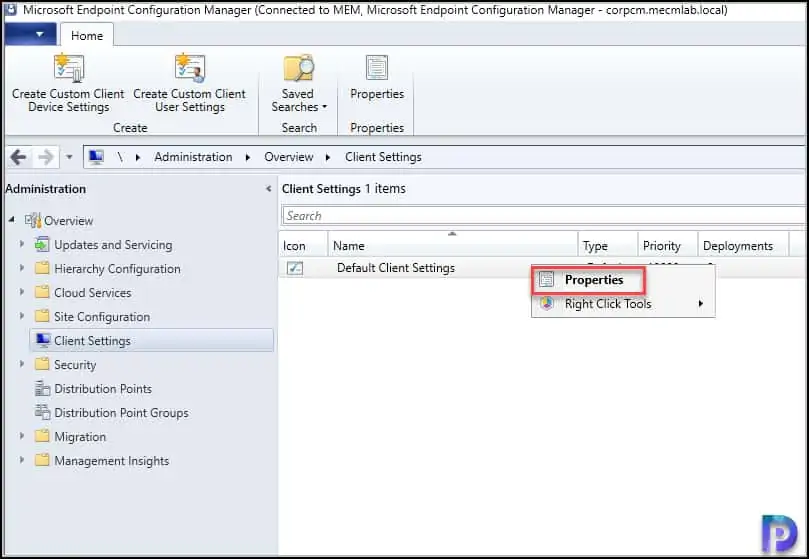The height and width of the screenshot is (559, 809).
Task: Expand the Hierarchy Configuration node
Action: click(x=22, y=268)
